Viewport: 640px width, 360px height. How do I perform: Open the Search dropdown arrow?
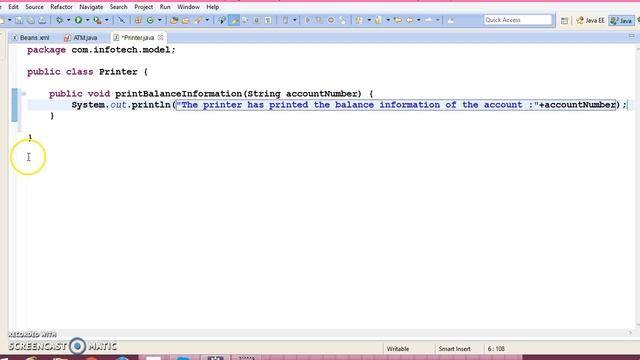[x=207, y=20]
